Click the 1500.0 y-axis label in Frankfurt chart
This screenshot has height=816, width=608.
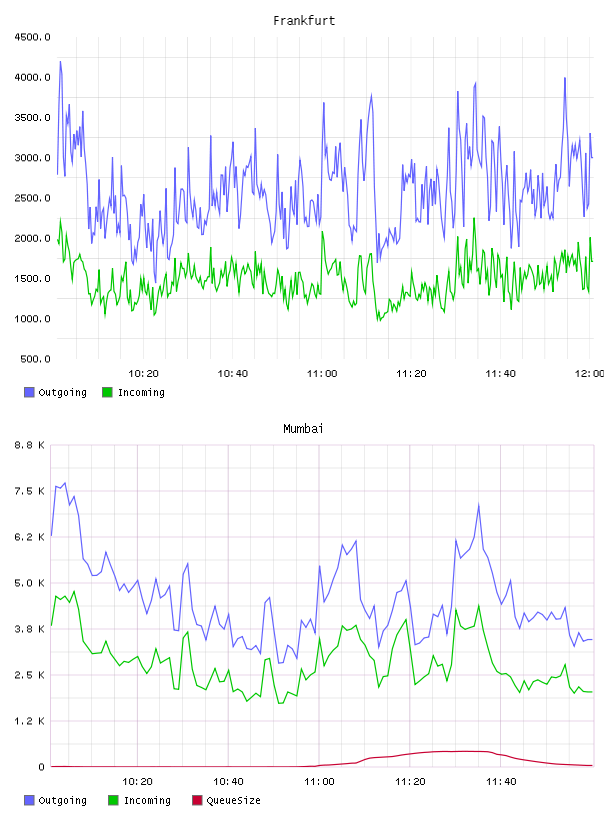pyautogui.click(x=32, y=278)
